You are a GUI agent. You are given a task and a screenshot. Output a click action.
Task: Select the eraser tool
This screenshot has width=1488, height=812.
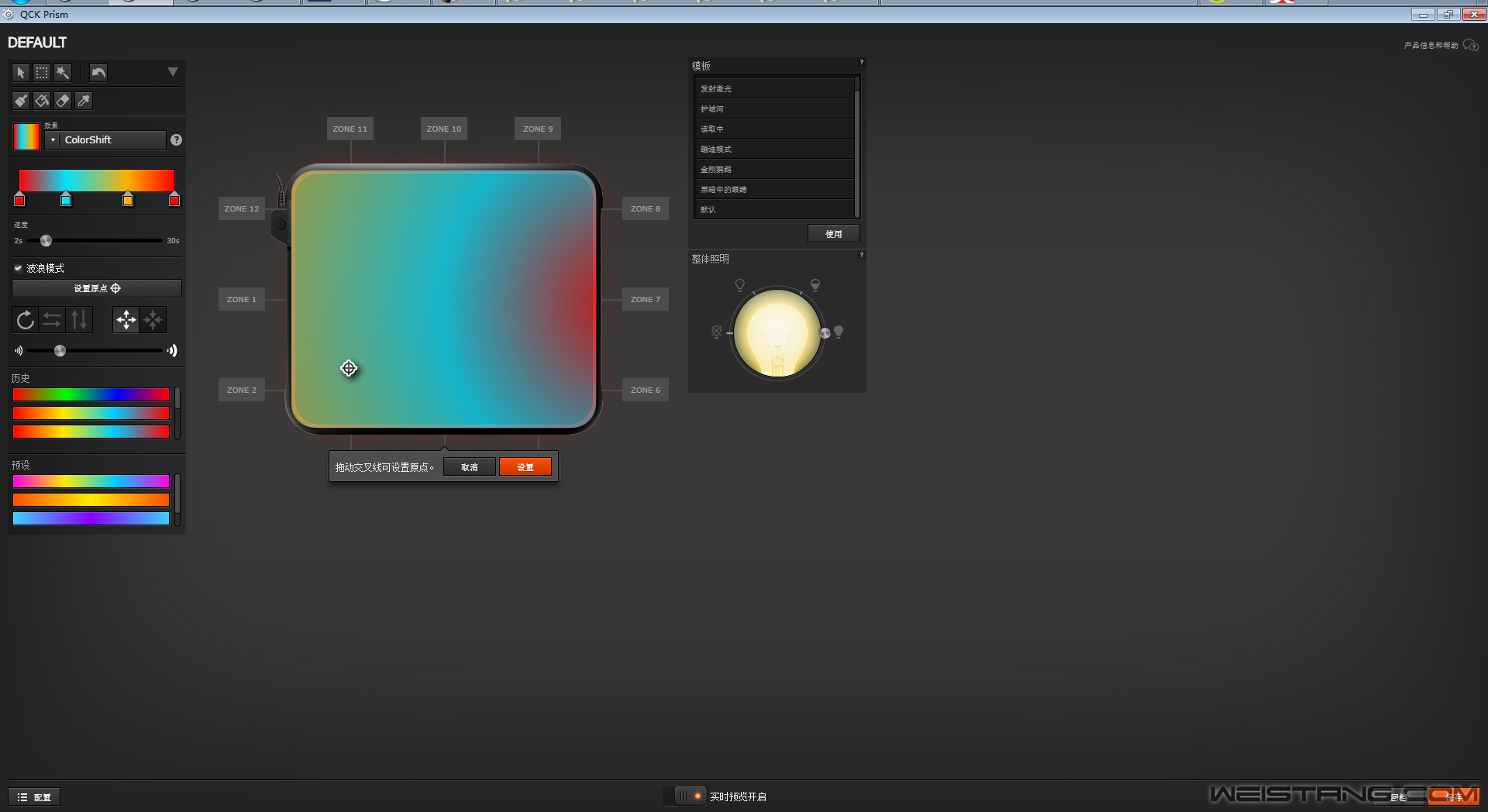[63, 101]
